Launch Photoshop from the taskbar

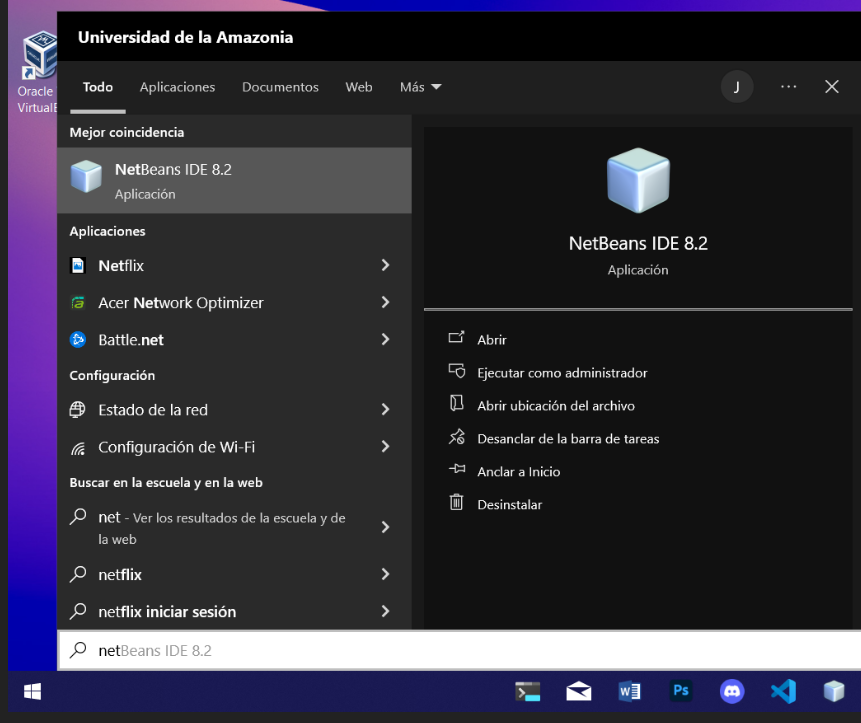(681, 691)
